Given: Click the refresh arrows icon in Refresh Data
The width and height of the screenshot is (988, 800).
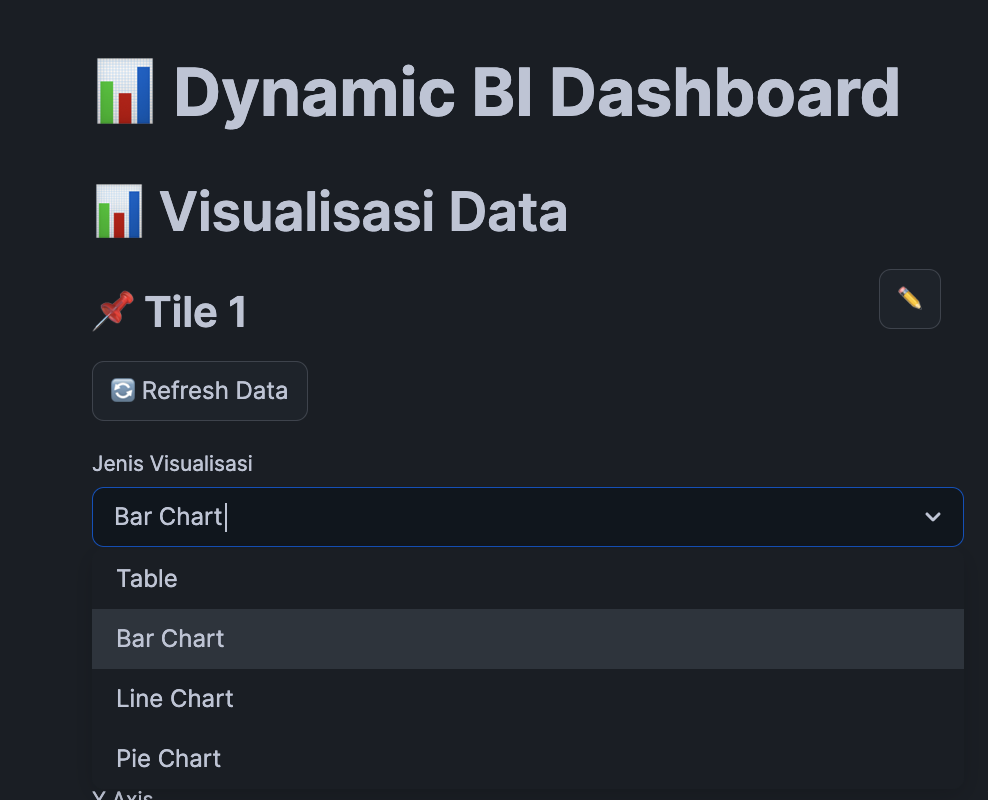Looking at the screenshot, I should [123, 391].
